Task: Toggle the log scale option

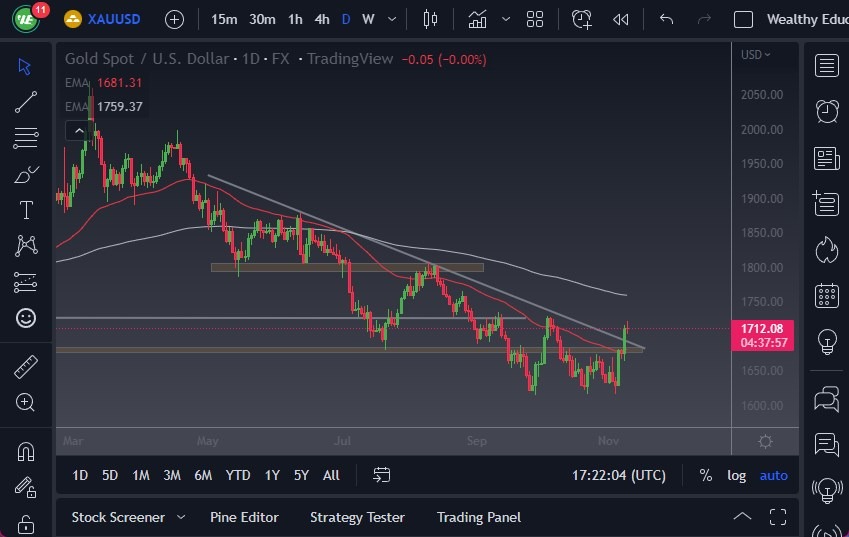Action: tap(737, 475)
